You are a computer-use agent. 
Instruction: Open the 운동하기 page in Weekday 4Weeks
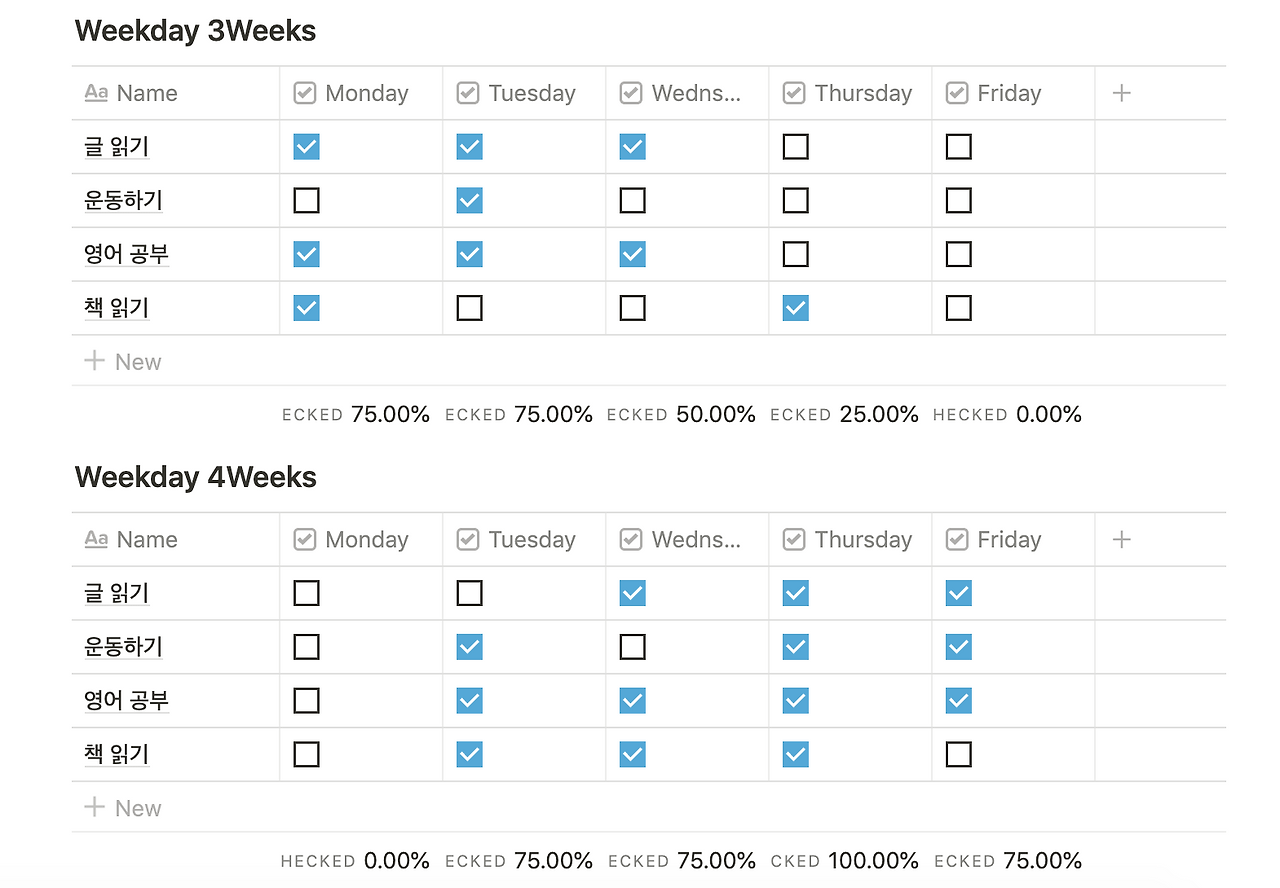click(123, 646)
